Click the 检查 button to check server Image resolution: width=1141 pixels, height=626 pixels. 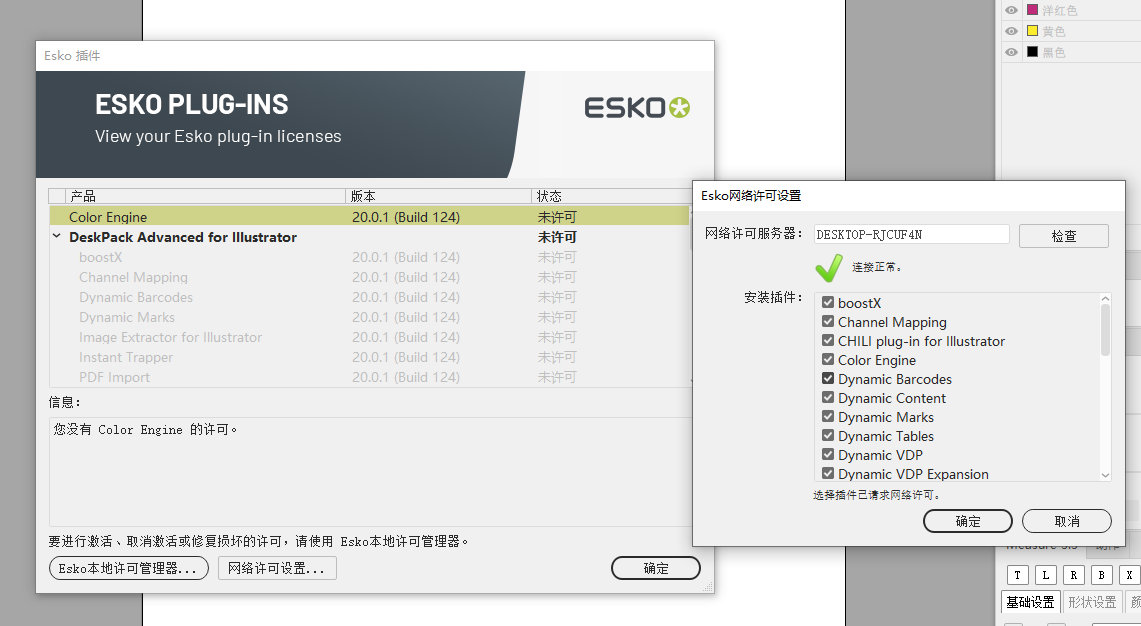(1064, 236)
